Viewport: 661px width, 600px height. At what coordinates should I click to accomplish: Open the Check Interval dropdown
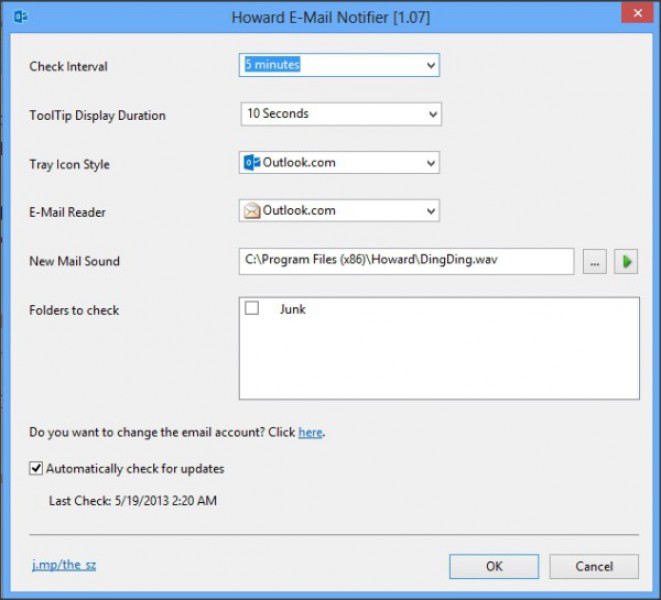point(431,66)
